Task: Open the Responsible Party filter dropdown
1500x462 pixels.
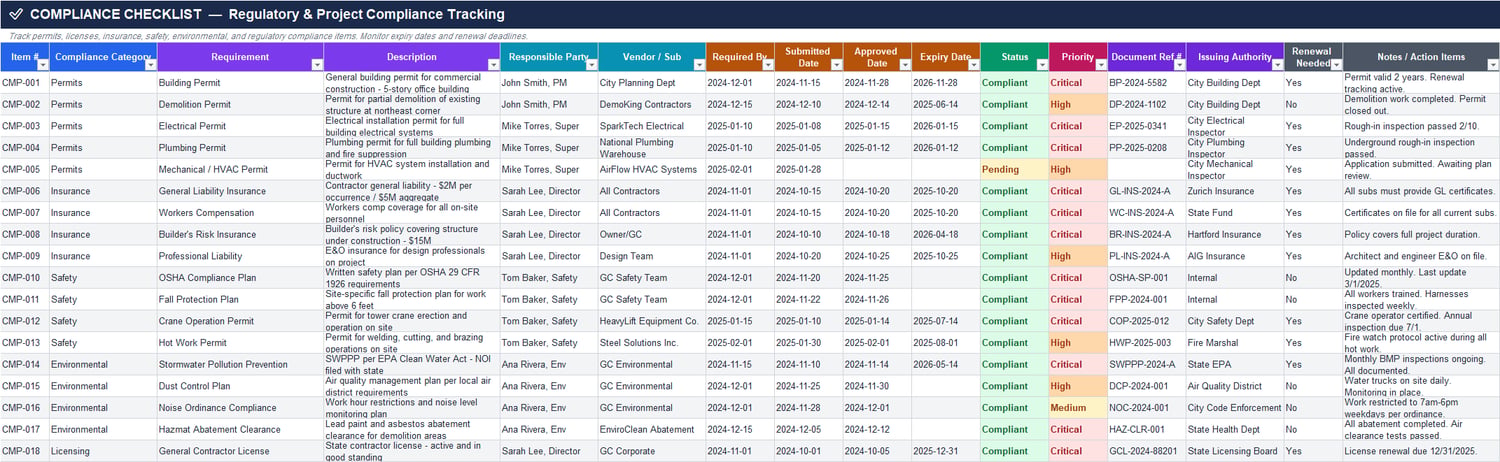Action: [591, 64]
